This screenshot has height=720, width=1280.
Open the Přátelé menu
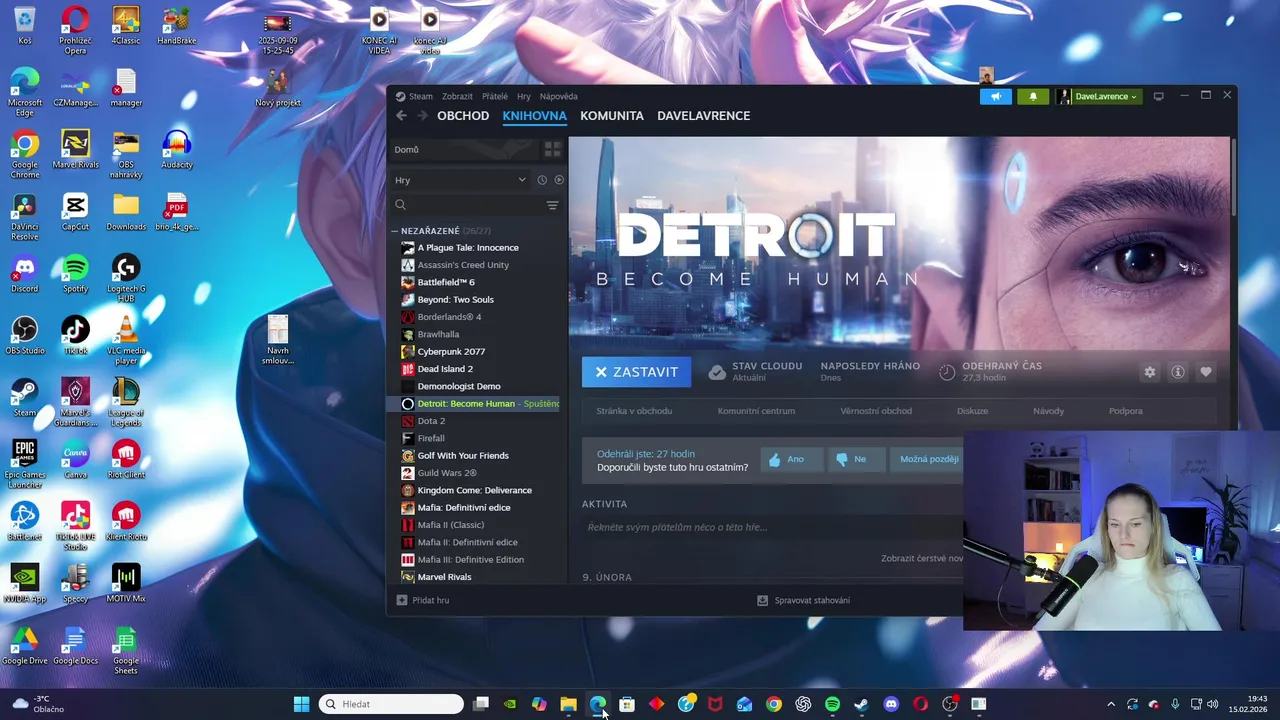point(495,97)
